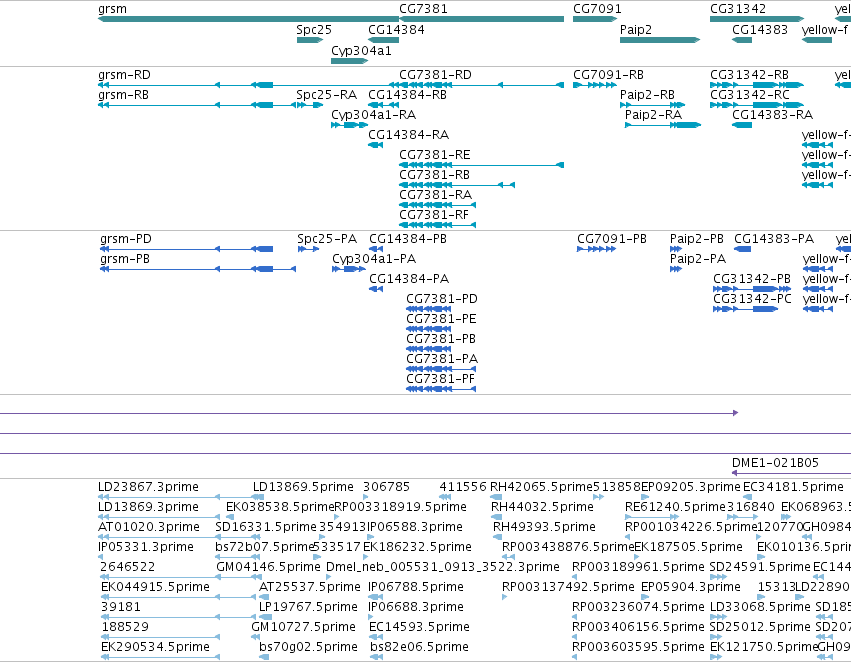The width and height of the screenshot is (851, 662).
Task: Click the CG7381-RD transcript label
Action: (435, 75)
